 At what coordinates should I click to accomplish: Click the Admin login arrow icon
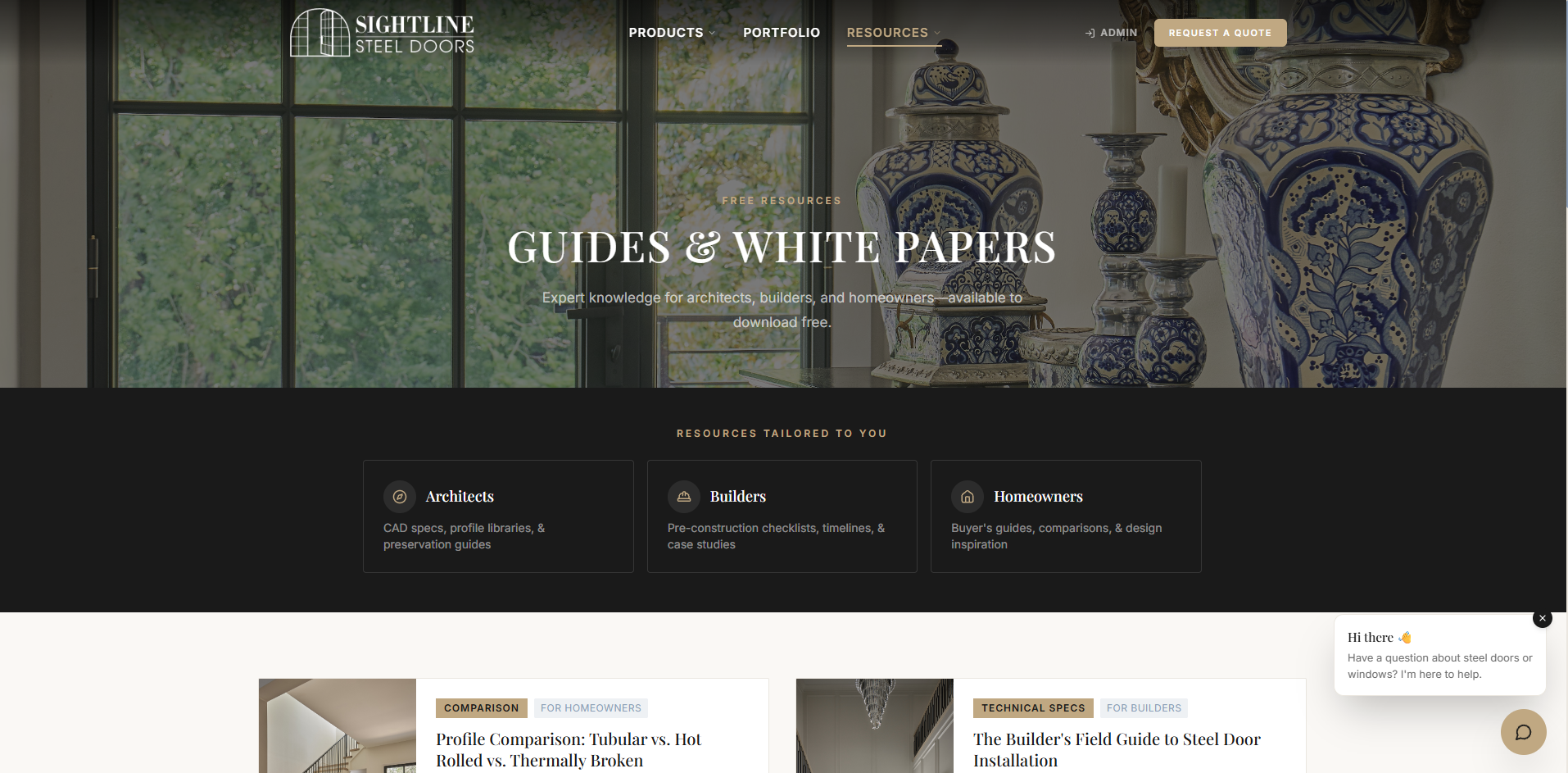1090,33
